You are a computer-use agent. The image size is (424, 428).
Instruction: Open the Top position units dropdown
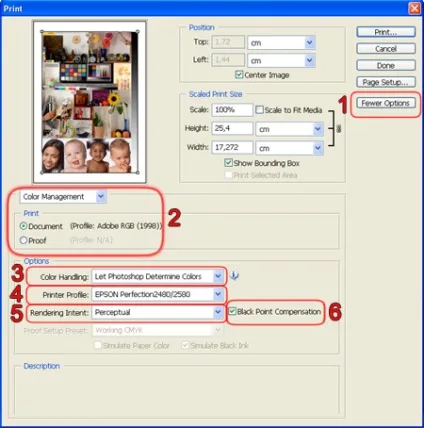pos(281,43)
